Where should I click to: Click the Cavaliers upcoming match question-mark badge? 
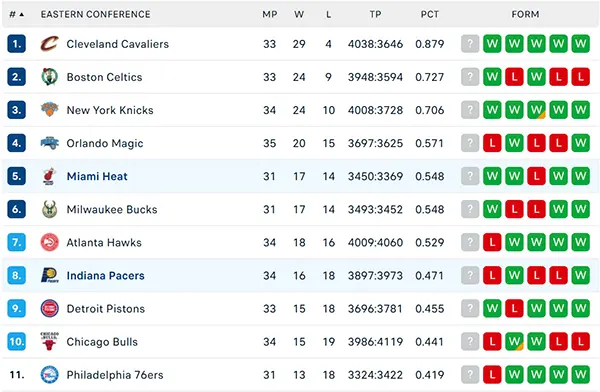[x=470, y=44]
